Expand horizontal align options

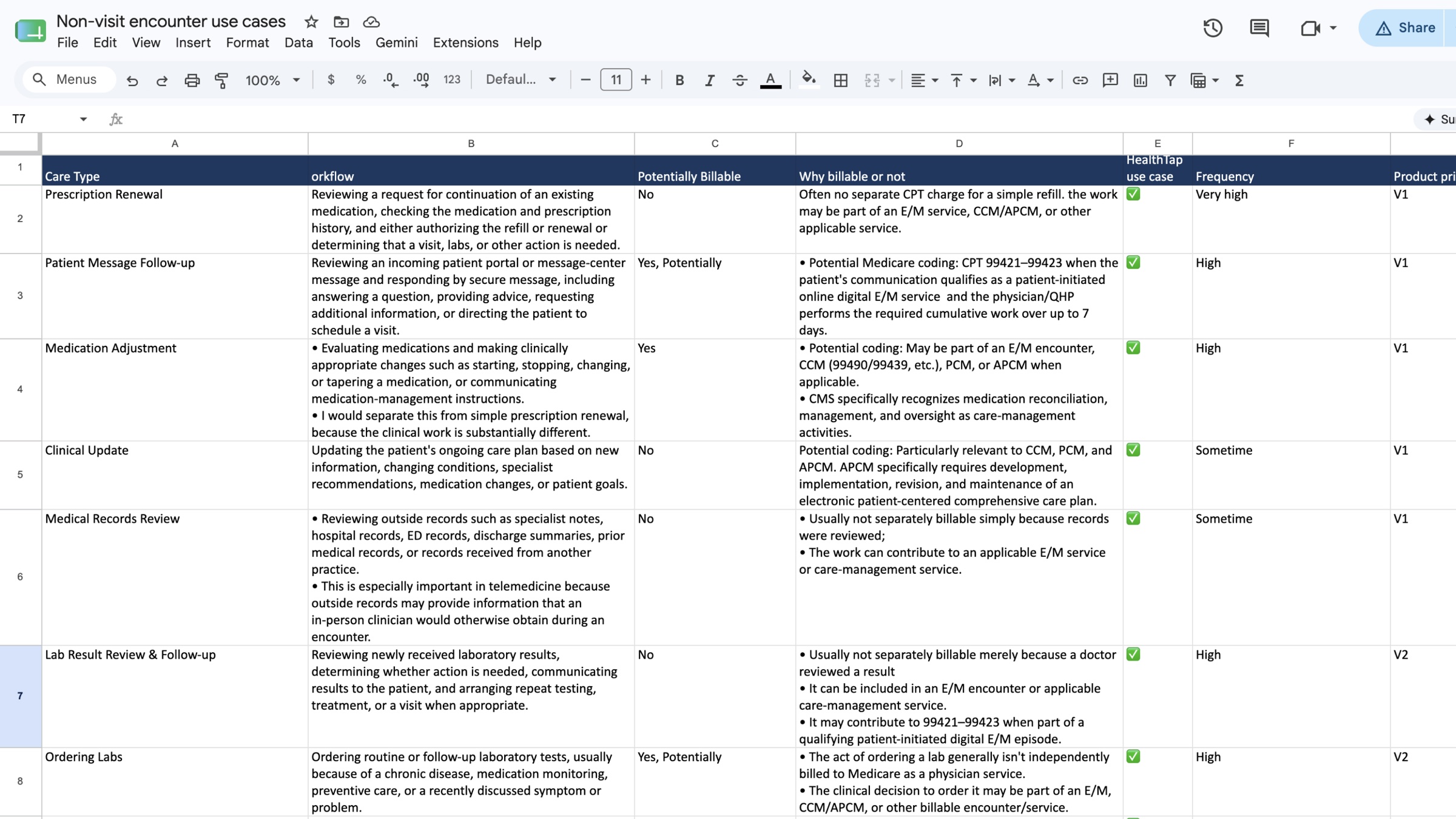[x=935, y=80]
